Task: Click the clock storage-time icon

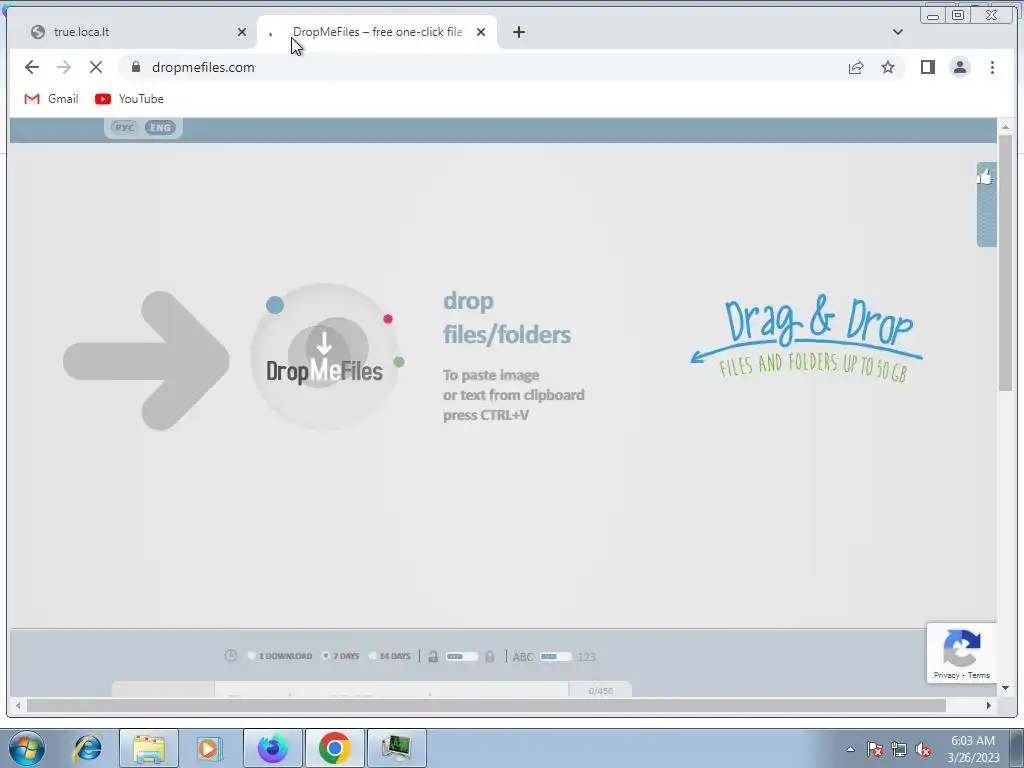Action: click(x=231, y=656)
